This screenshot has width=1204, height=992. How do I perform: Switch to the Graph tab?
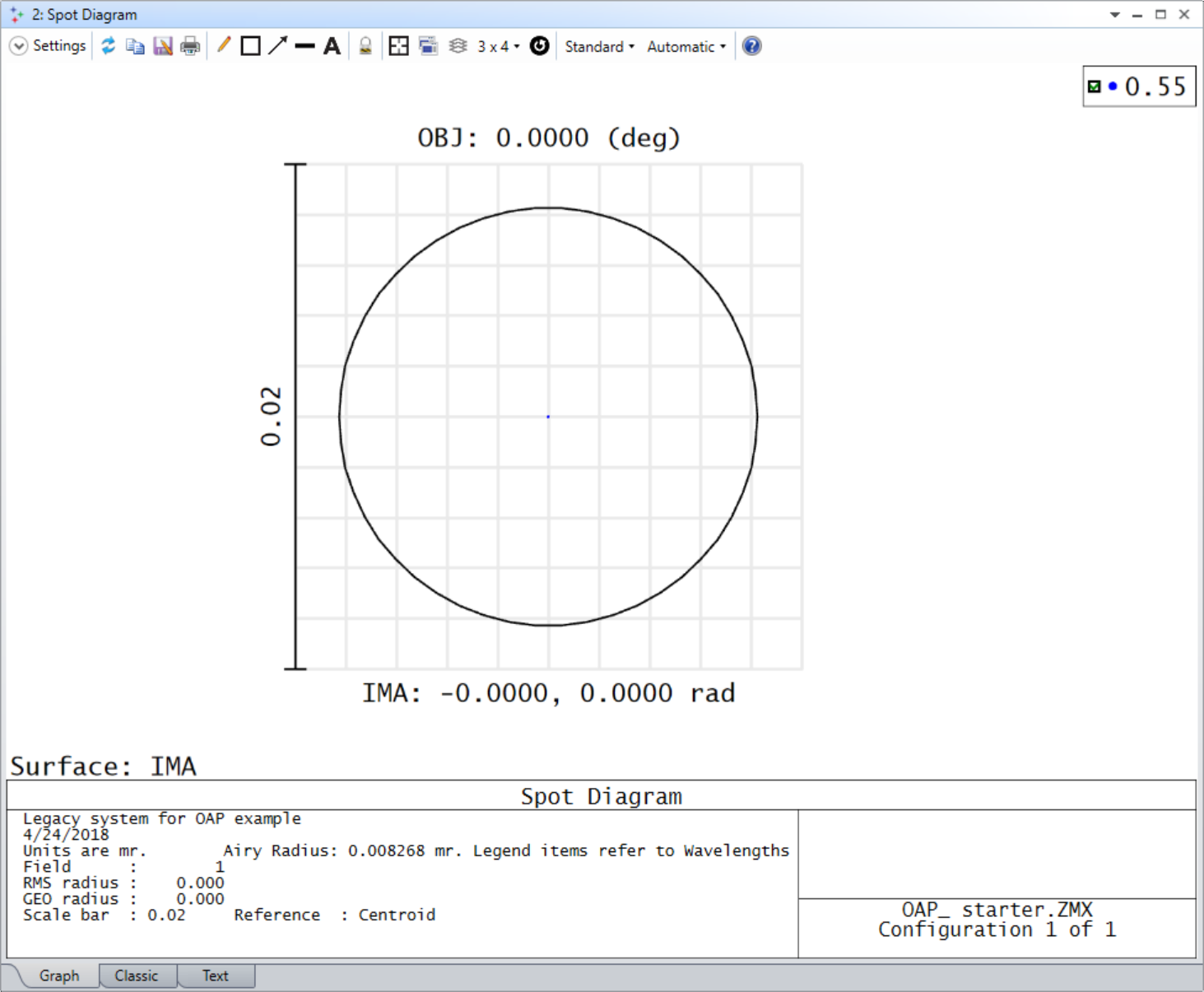tap(59, 976)
